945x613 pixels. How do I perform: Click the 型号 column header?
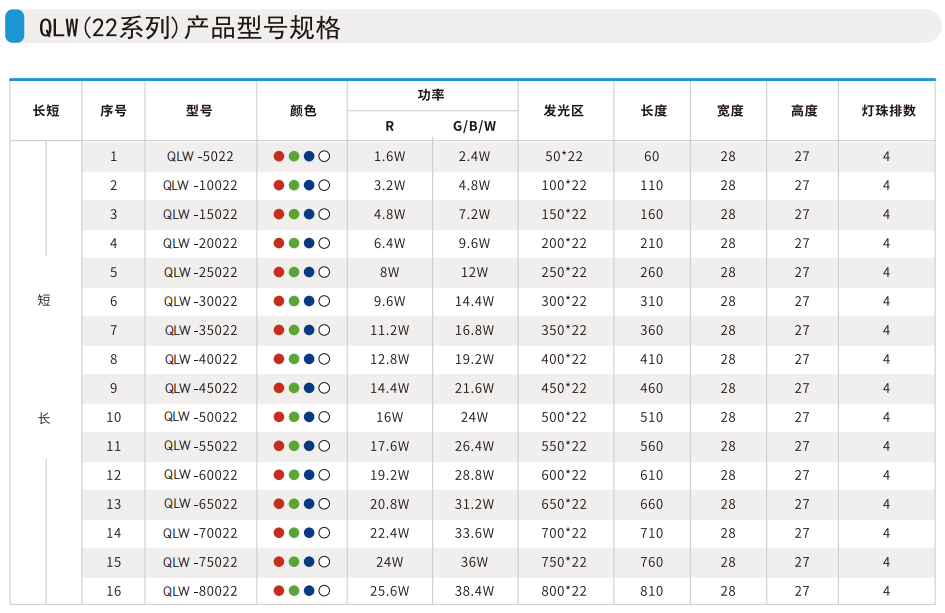click(200, 111)
